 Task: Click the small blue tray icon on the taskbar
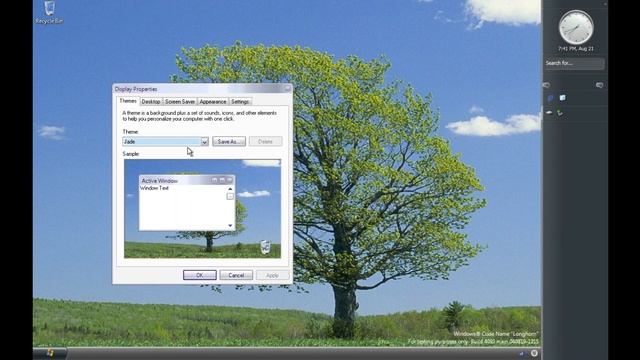tap(521, 353)
